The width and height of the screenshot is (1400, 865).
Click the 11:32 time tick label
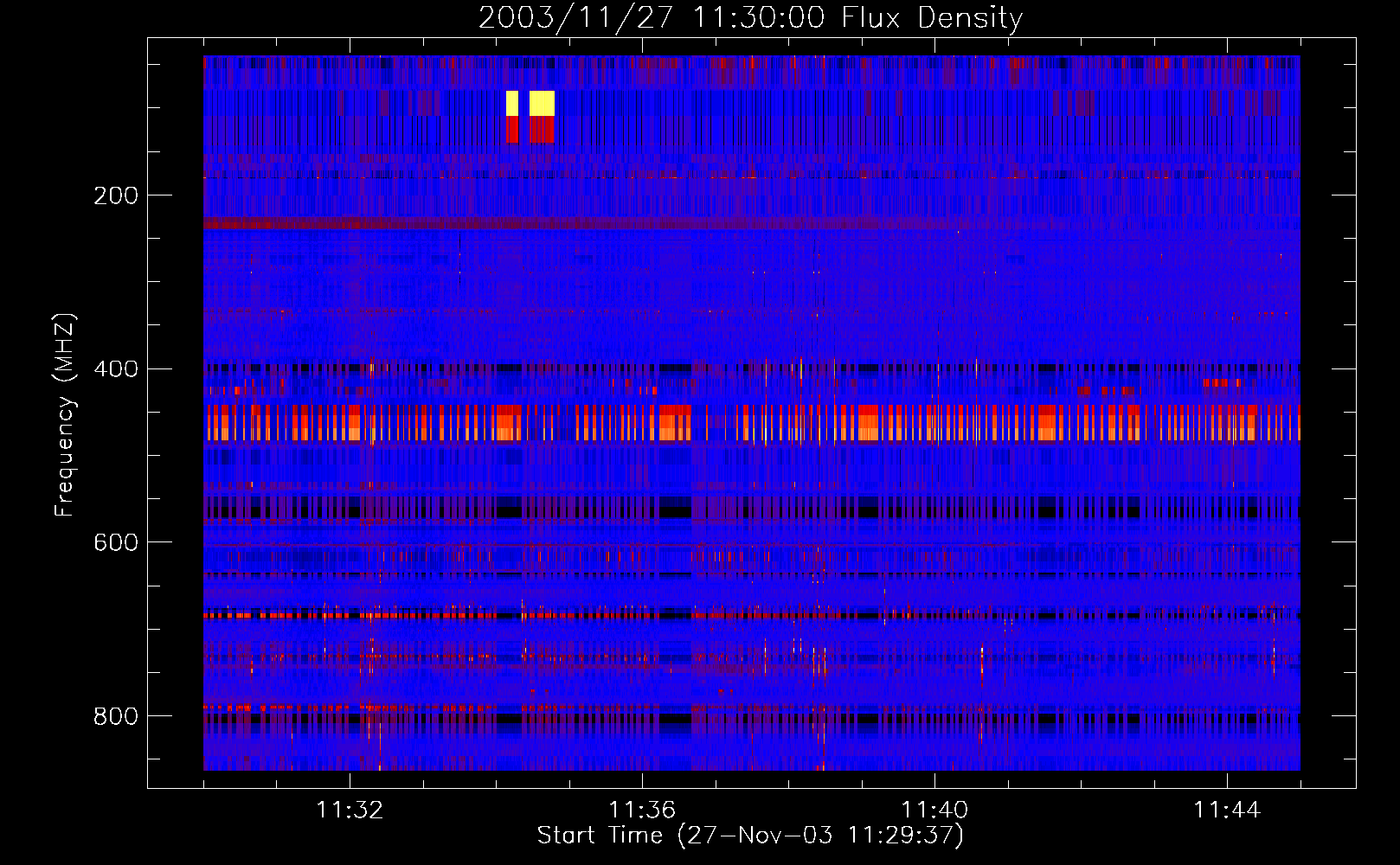[x=350, y=810]
